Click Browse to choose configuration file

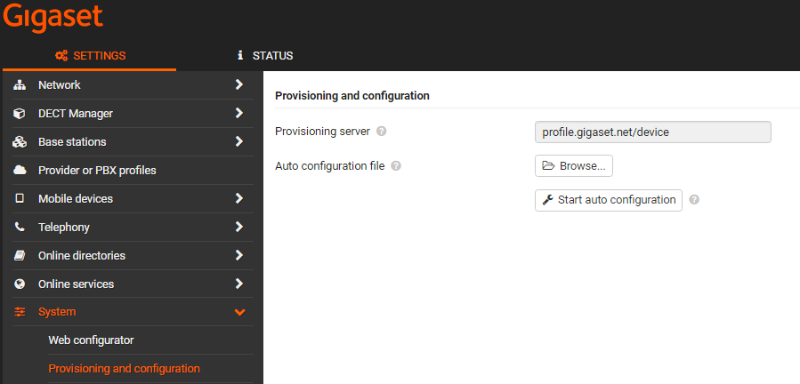[x=573, y=166]
